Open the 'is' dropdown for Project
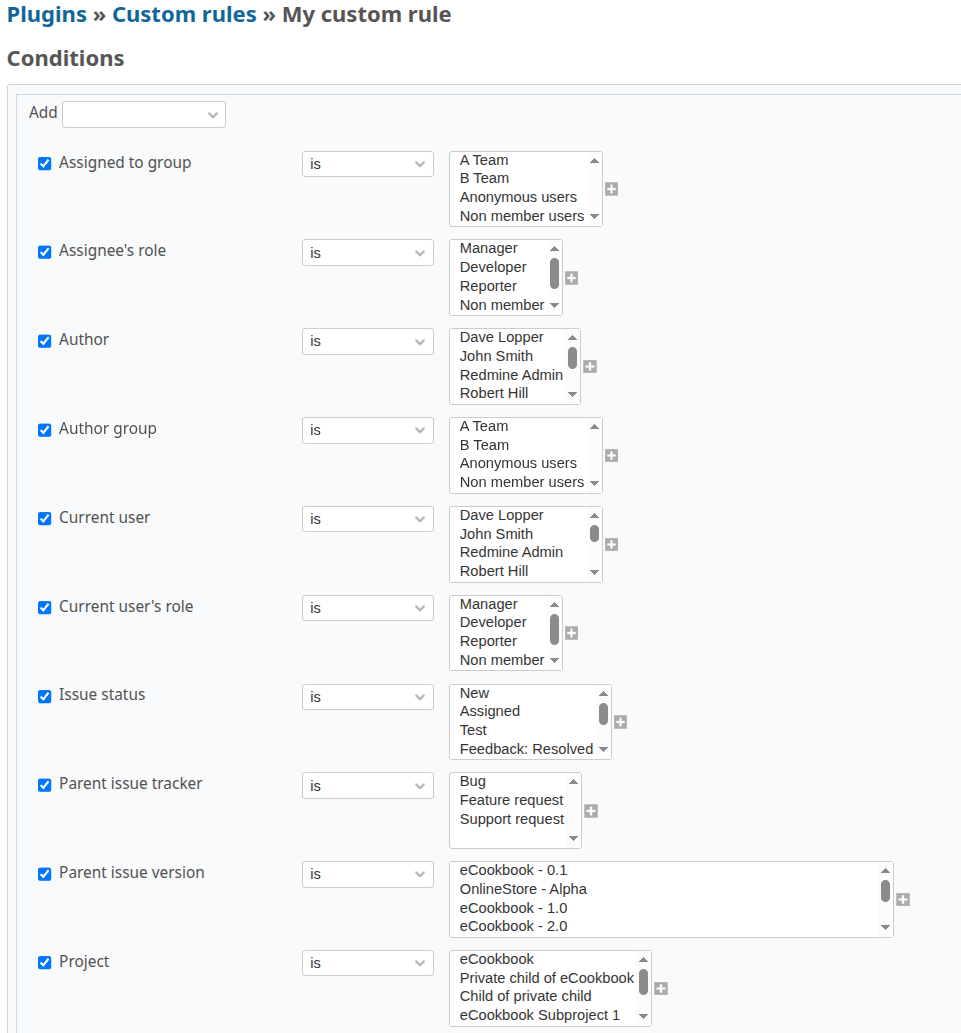Image resolution: width=961 pixels, height=1033 pixels. tap(367, 962)
